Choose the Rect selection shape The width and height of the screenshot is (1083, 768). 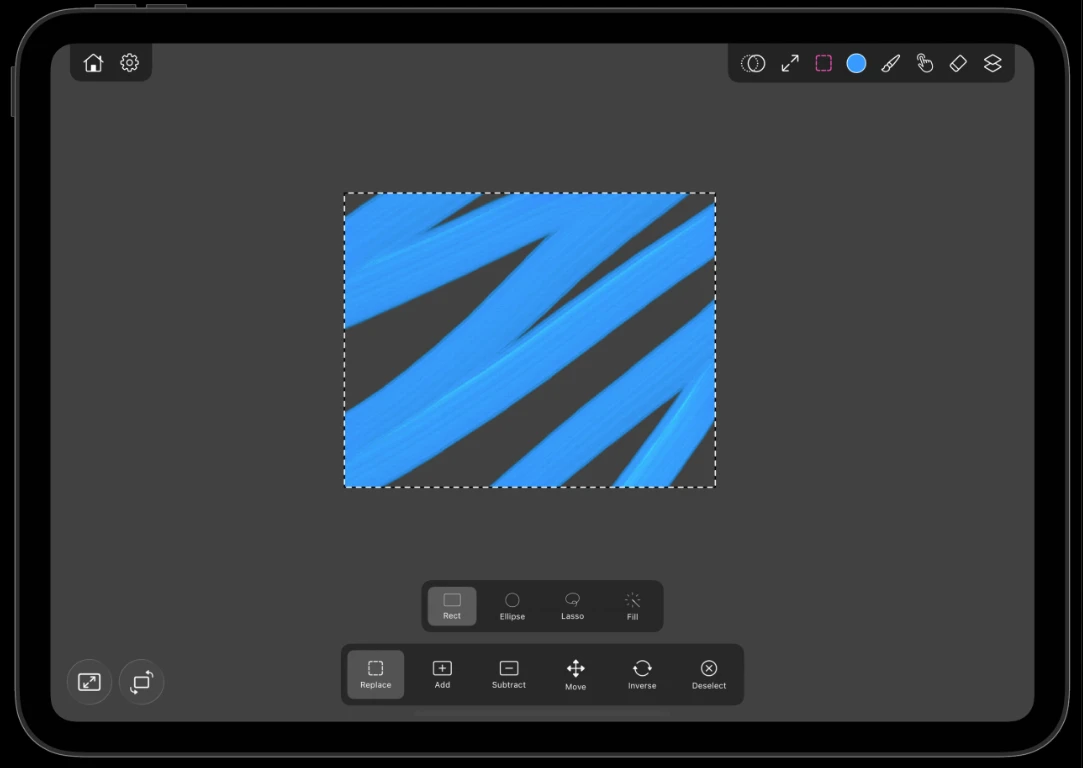pos(452,606)
